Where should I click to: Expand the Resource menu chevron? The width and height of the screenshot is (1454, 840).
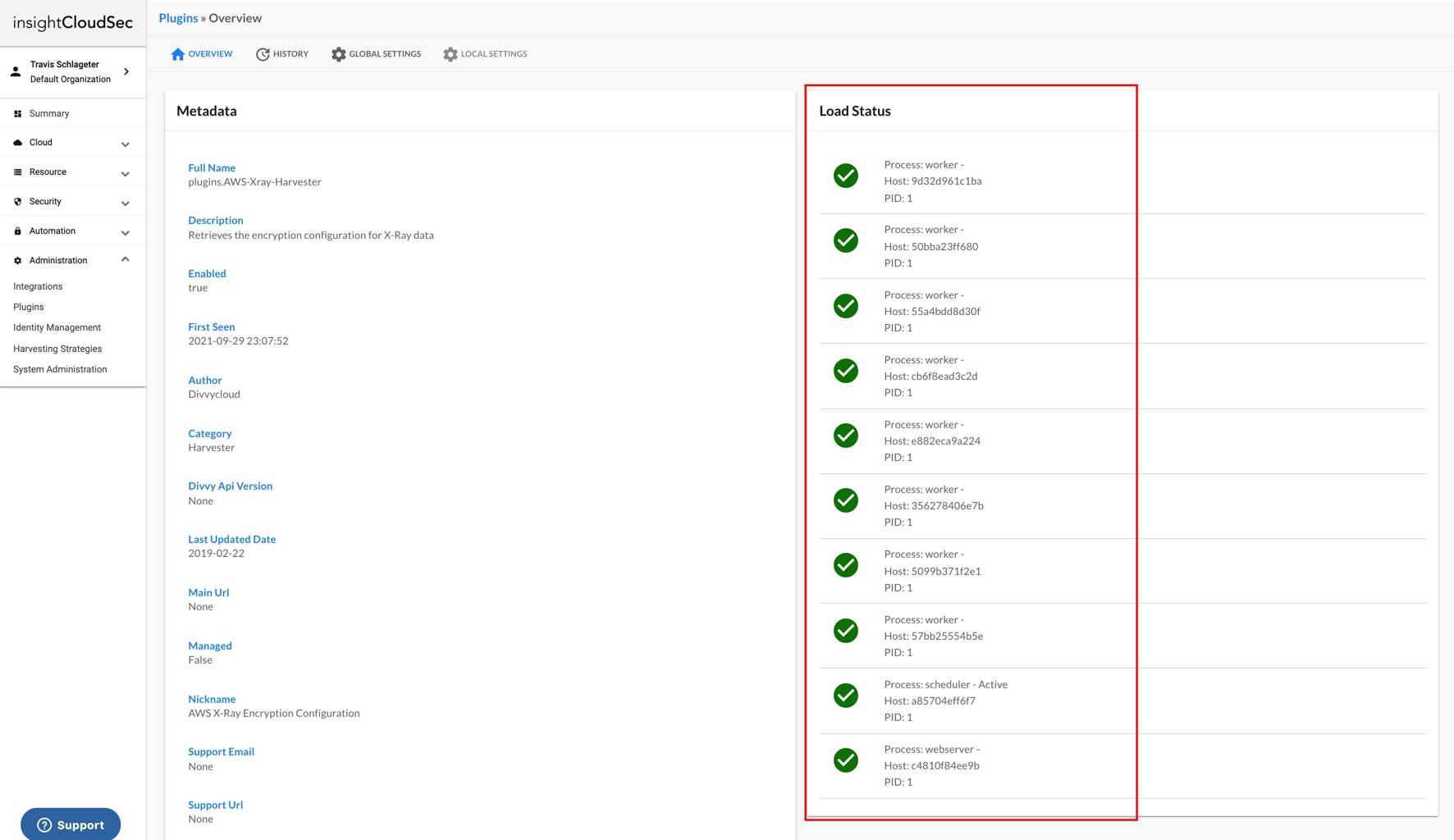point(126,174)
